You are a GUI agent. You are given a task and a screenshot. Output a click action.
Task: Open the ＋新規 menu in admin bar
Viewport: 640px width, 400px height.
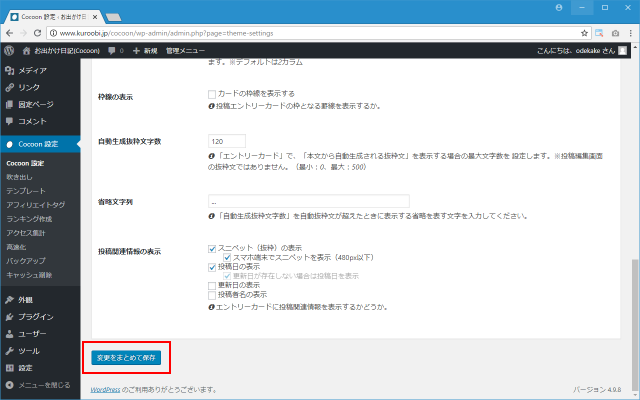pyautogui.click(x=144, y=49)
